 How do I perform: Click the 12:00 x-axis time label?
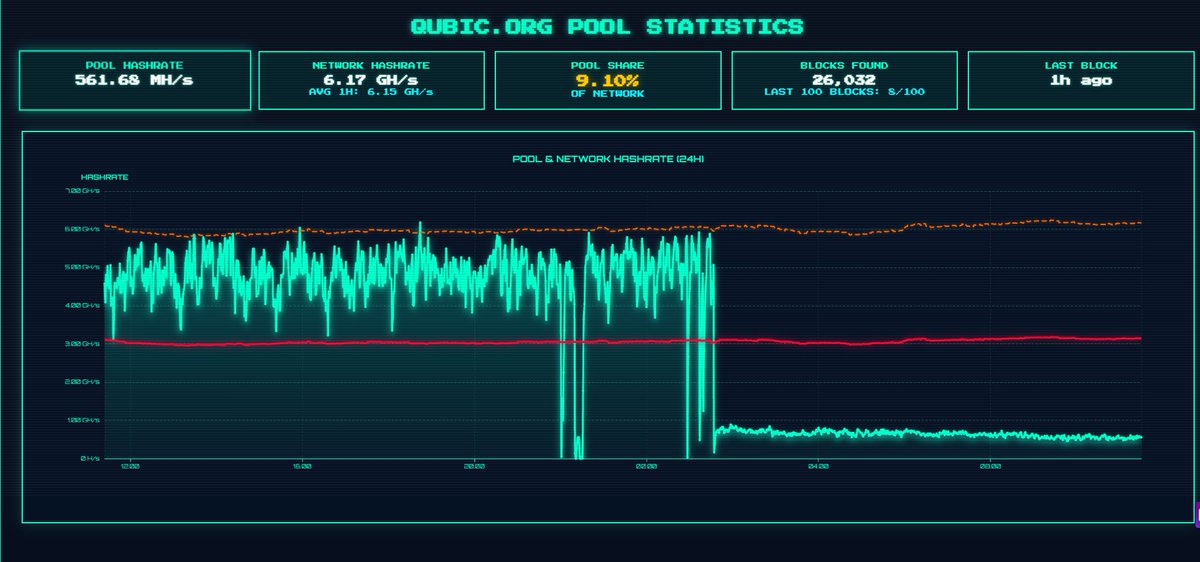(130, 466)
